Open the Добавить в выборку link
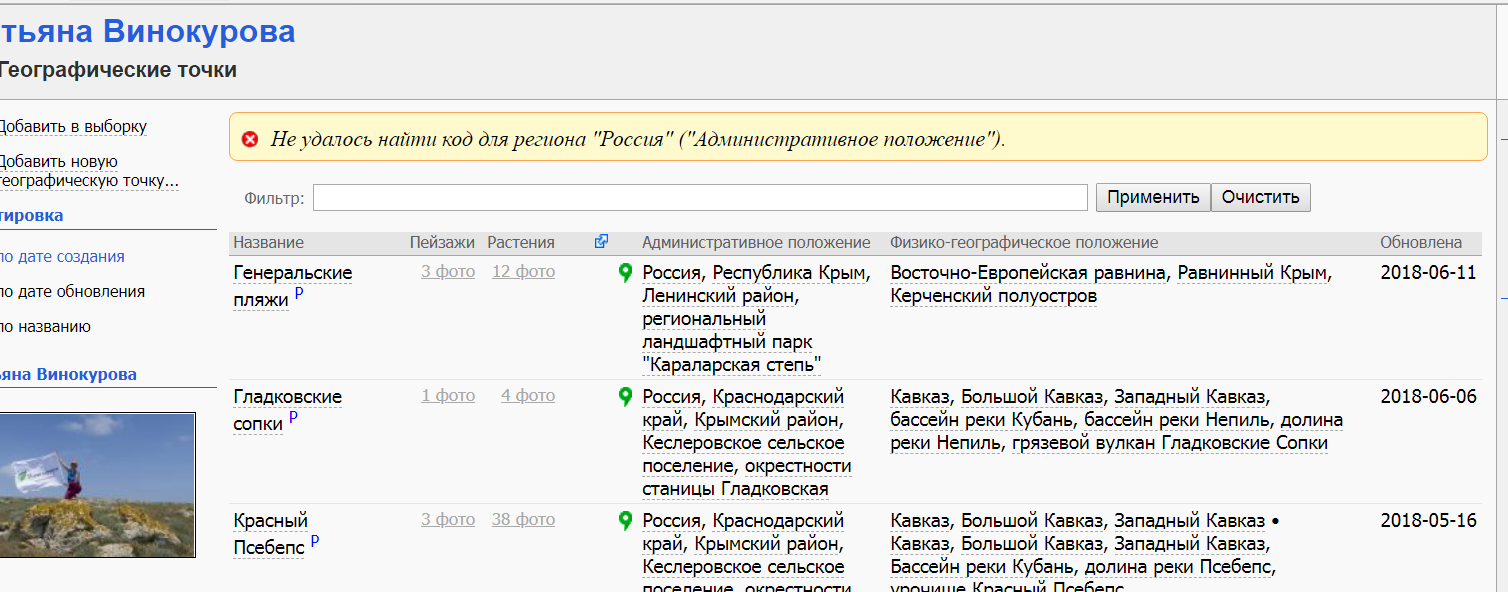 pyautogui.click(x=72, y=127)
